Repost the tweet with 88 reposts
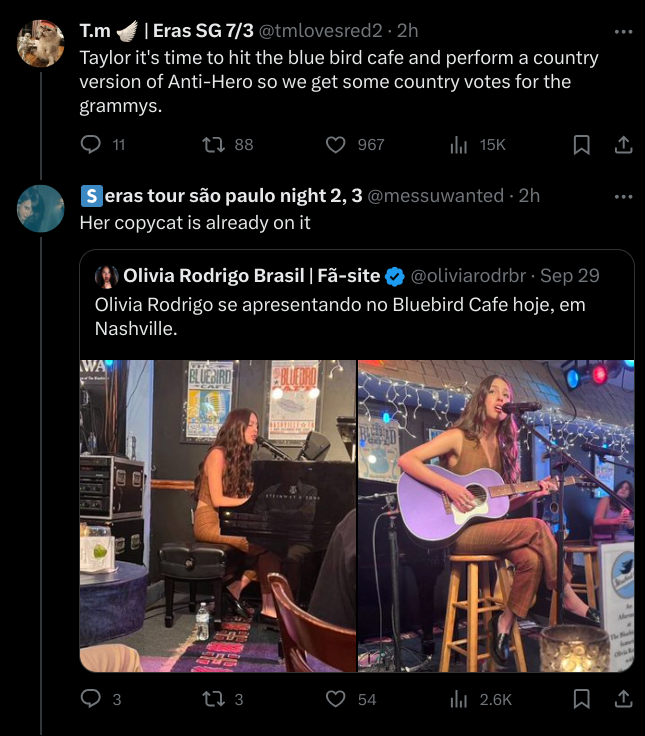Viewport: 645px width, 736px height. click(x=214, y=145)
